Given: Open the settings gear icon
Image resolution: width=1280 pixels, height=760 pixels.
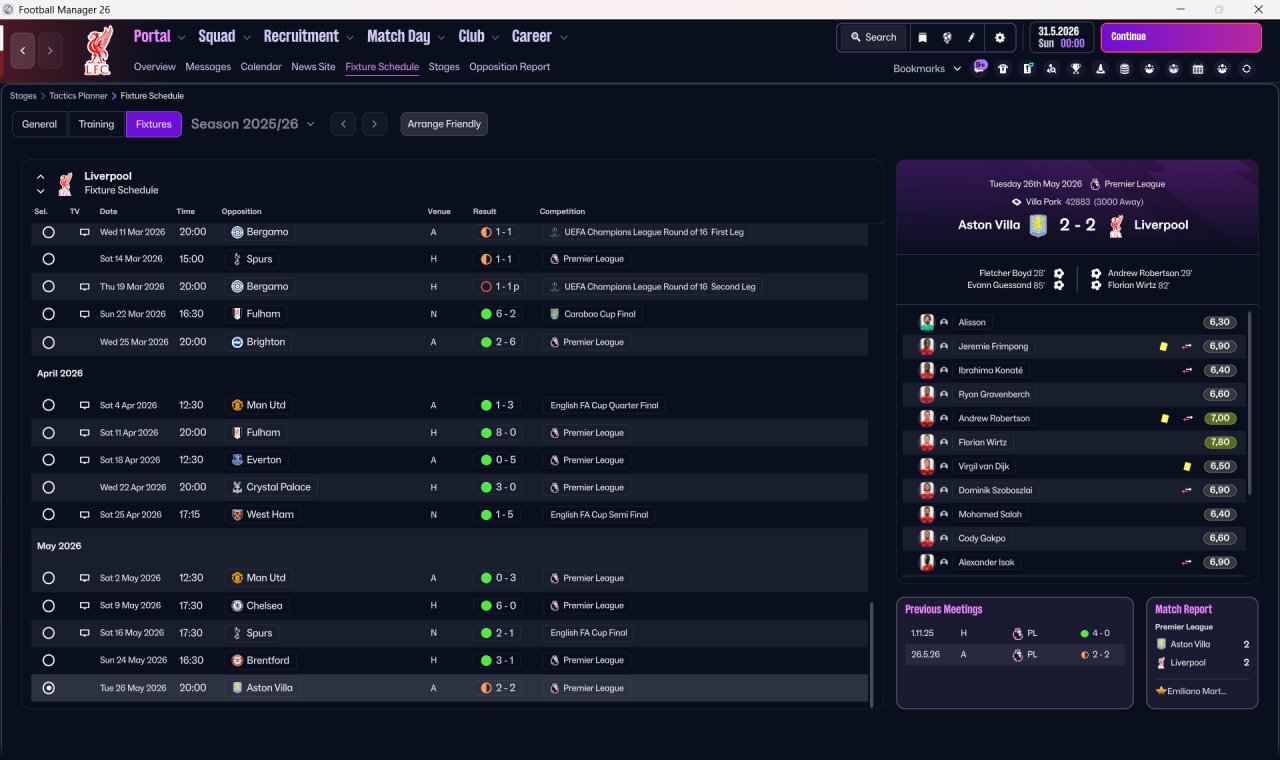Looking at the screenshot, I should (1000, 37).
